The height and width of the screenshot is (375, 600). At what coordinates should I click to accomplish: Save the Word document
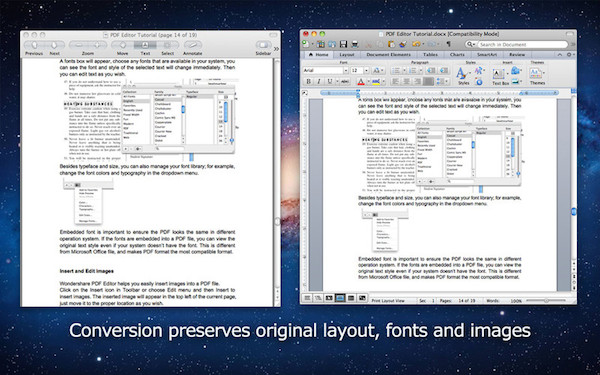pyautogui.click(x=343, y=44)
